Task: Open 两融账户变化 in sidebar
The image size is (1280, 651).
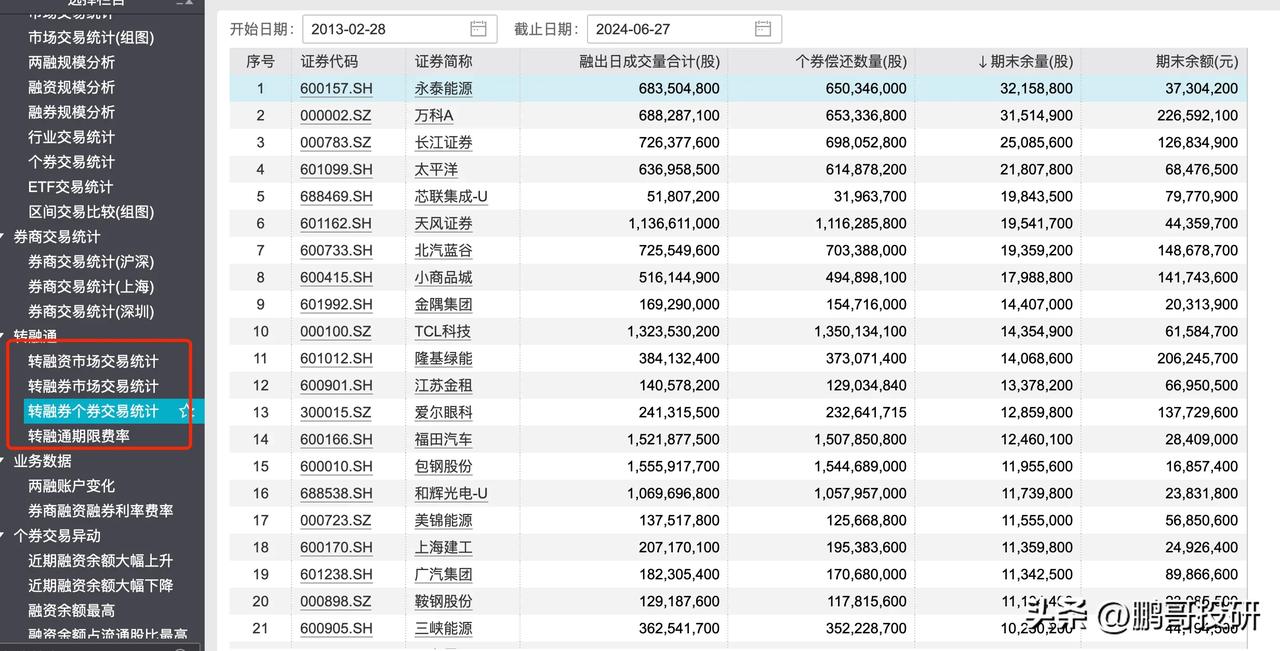Action: pos(71,486)
